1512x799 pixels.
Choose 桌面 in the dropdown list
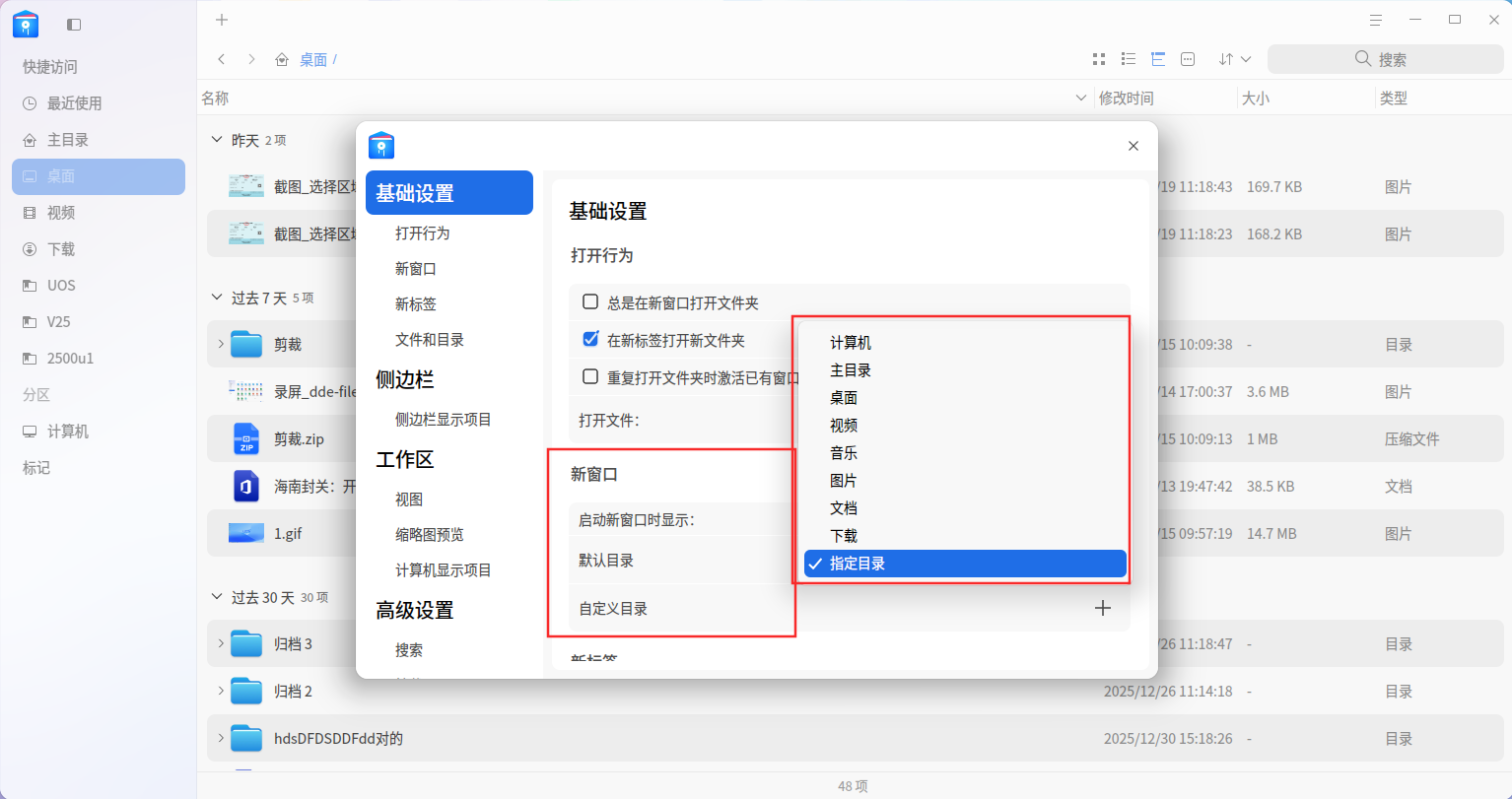(x=965, y=398)
